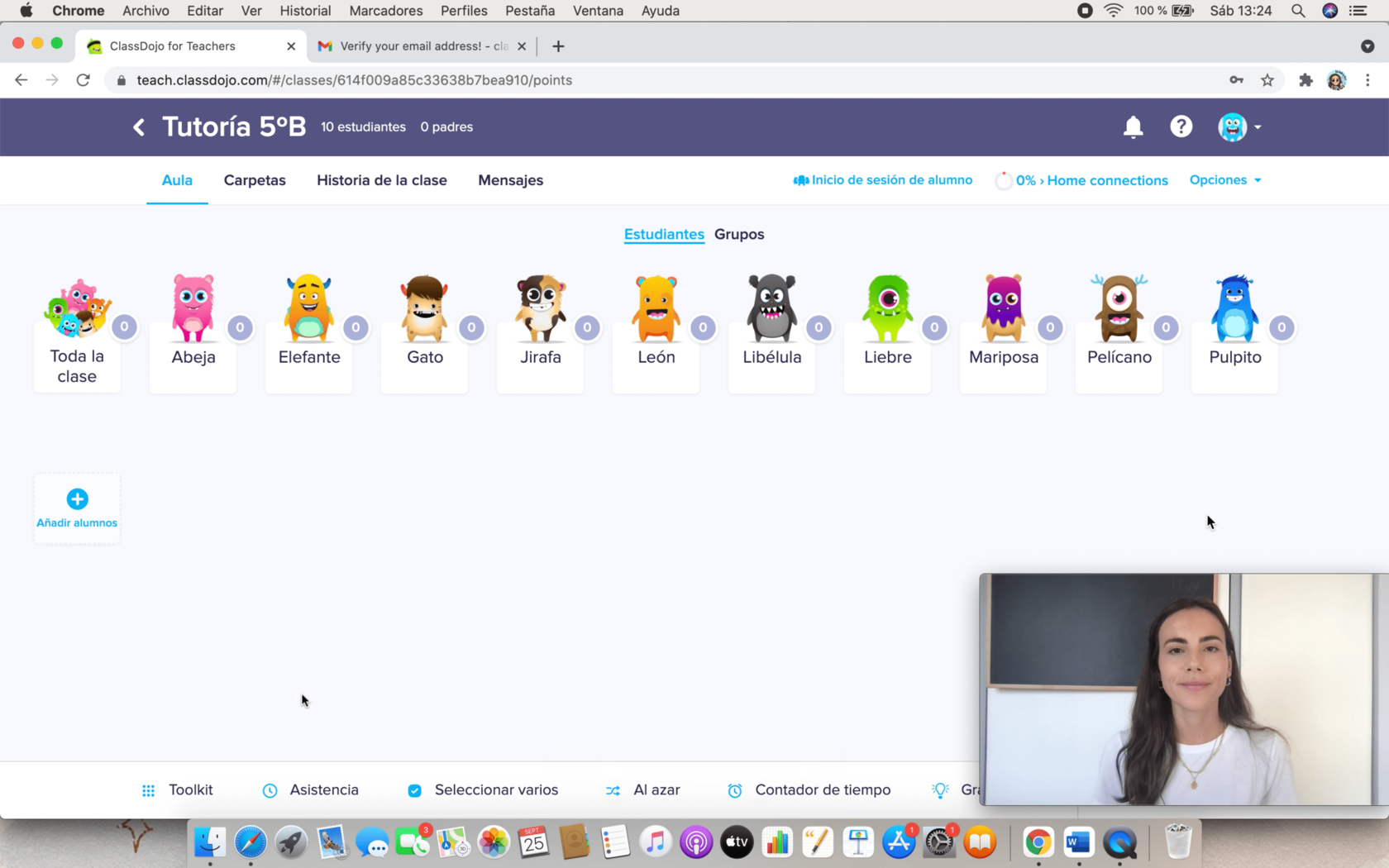The height and width of the screenshot is (868, 1389).
Task: Click the Añadir alumnos plus icon
Action: [x=77, y=498]
